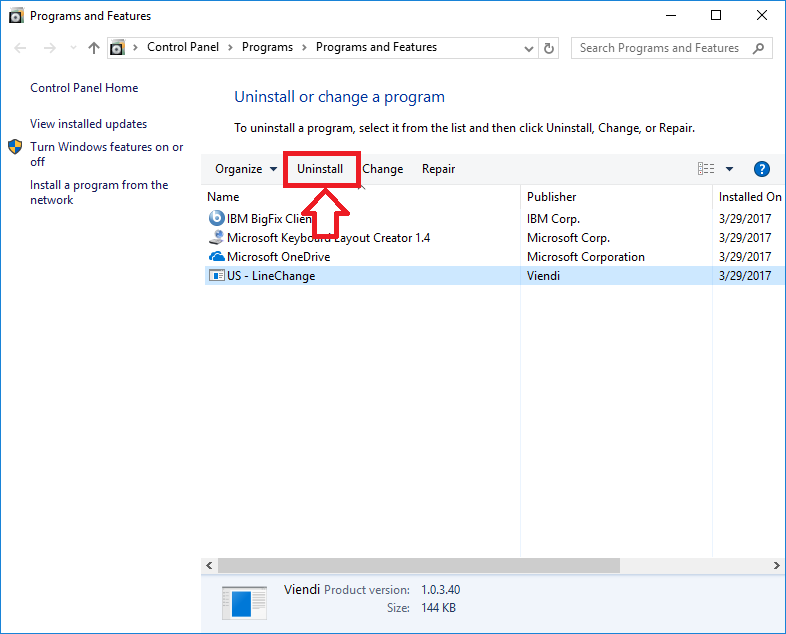This screenshot has height=634, width=786.
Task: Click the search magnifier icon
Action: tap(758, 48)
